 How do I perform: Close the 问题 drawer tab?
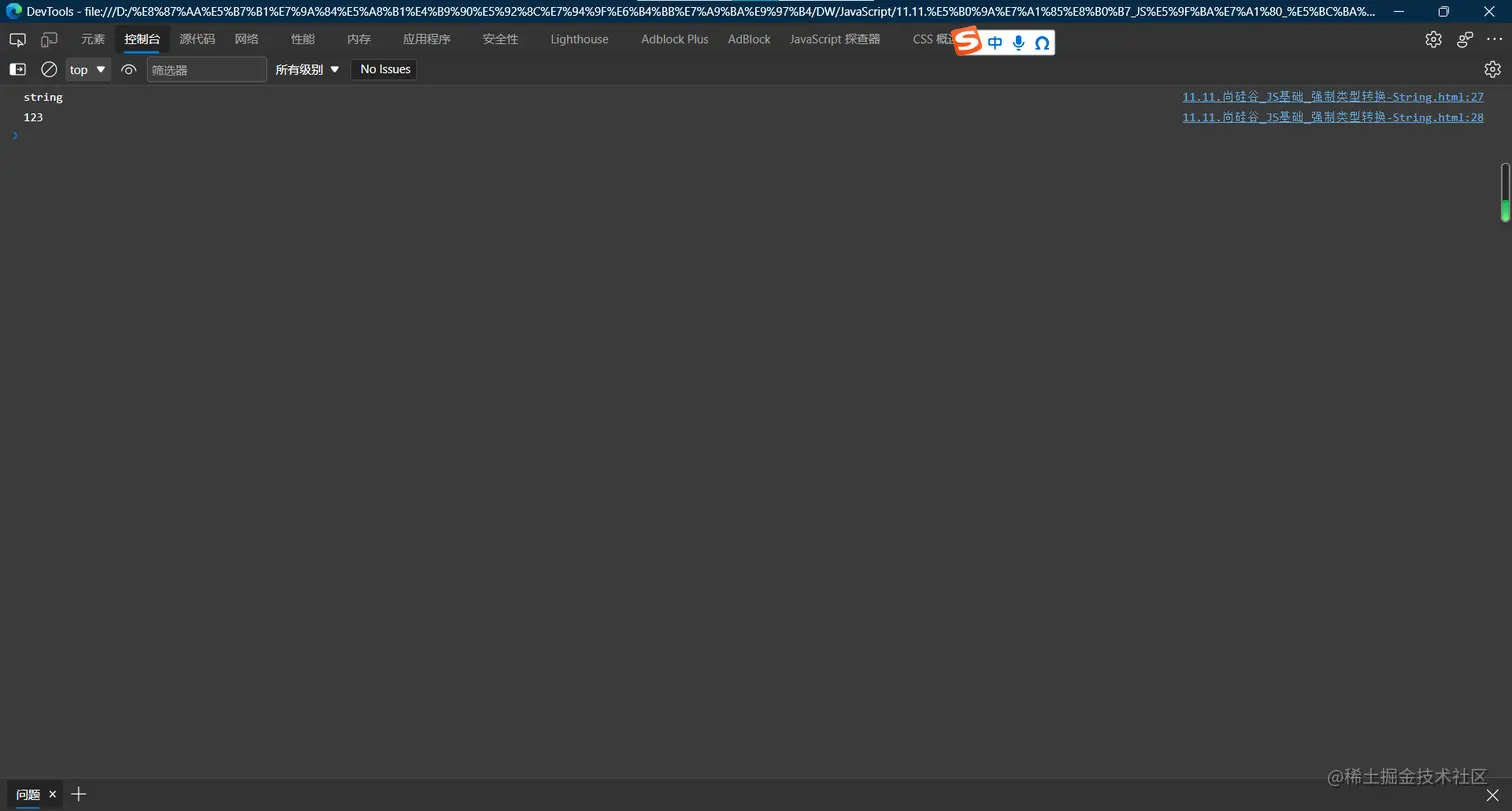pos(53,794)
